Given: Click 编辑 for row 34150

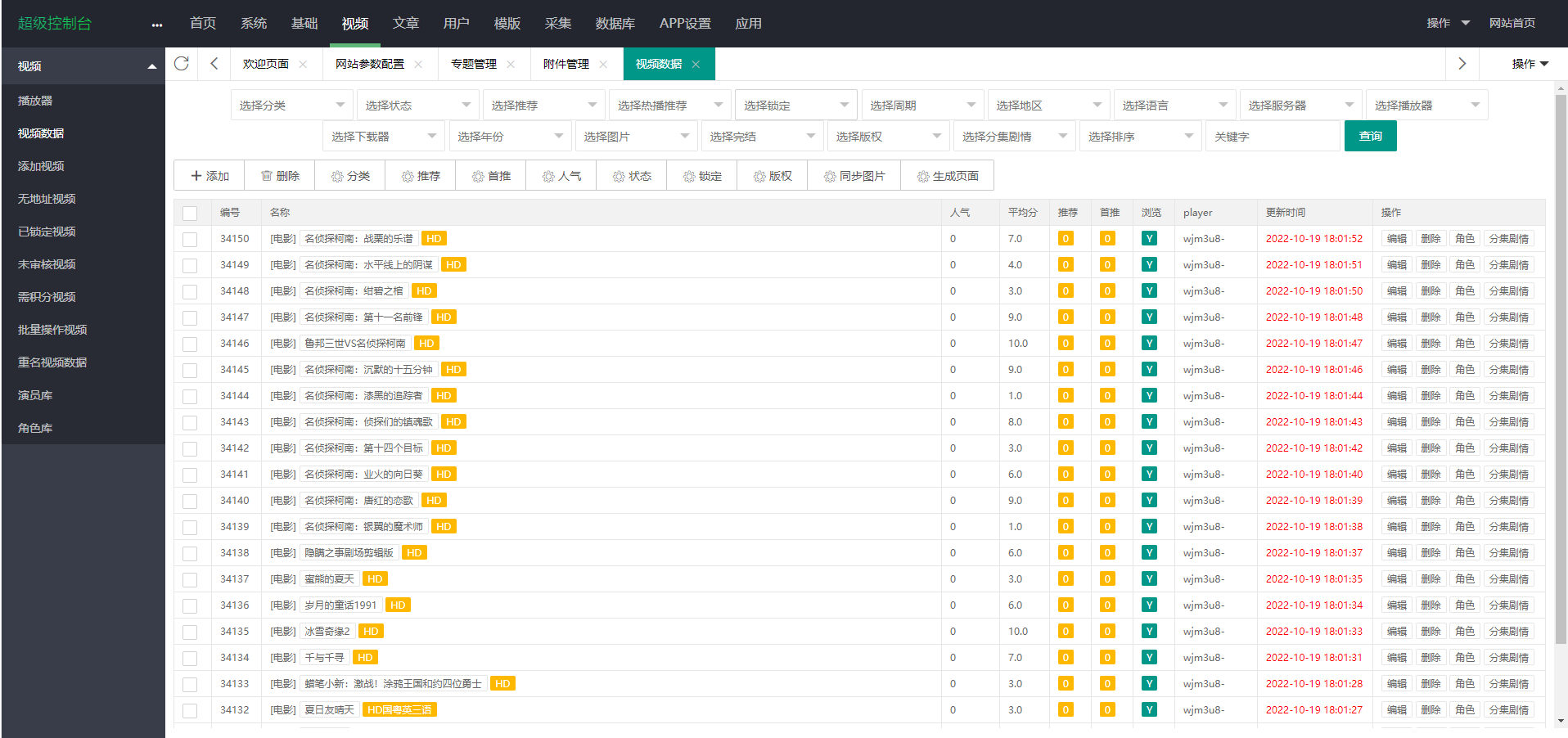Looking at the screenshot, I should pos(1397,239).
